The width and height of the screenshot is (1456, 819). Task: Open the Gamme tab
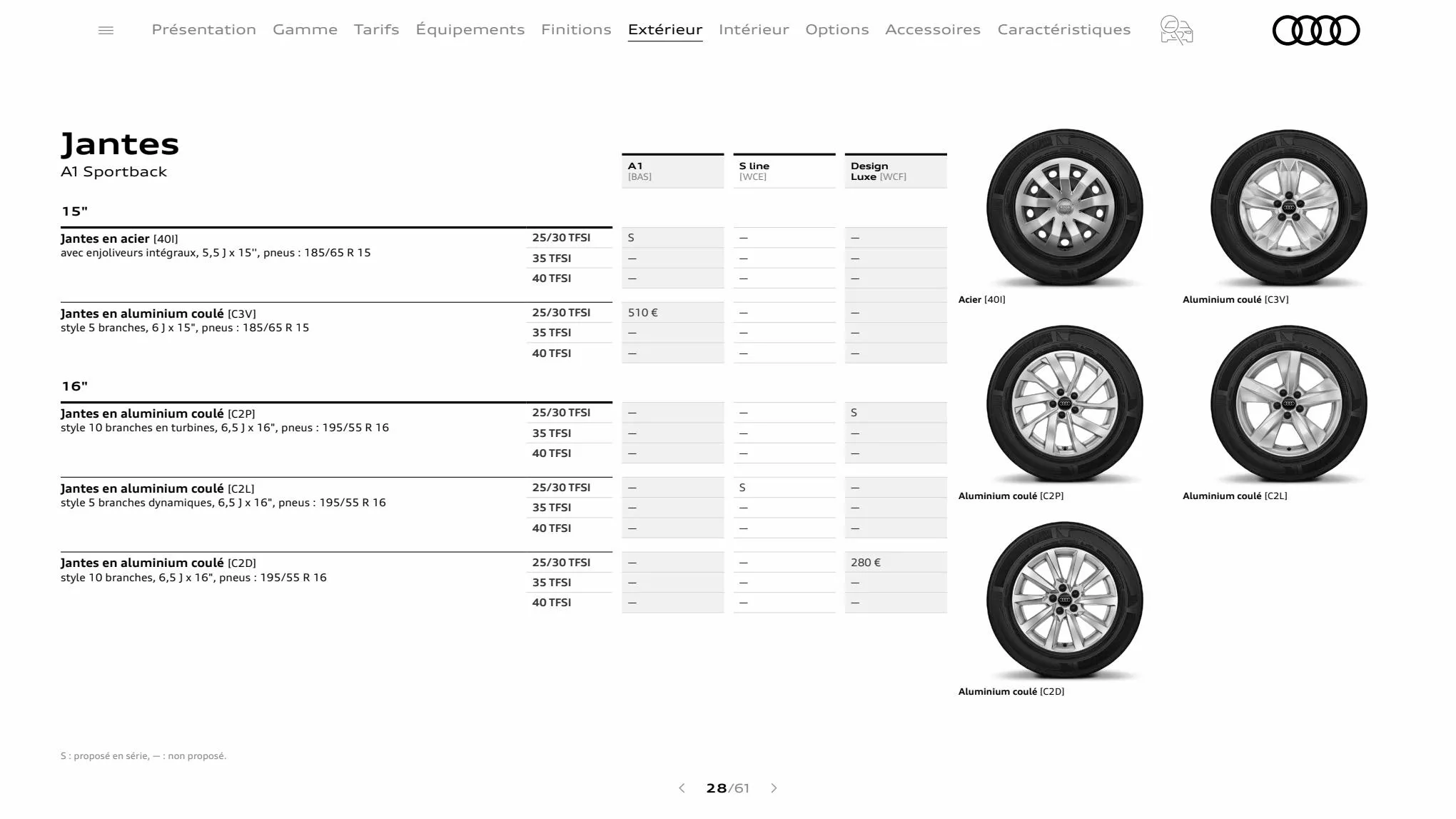[305, 29]
